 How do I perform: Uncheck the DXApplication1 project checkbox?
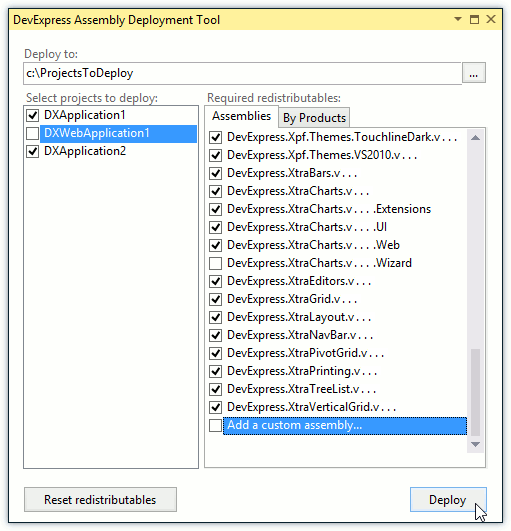pyautogui.click(x=33, y=115)
